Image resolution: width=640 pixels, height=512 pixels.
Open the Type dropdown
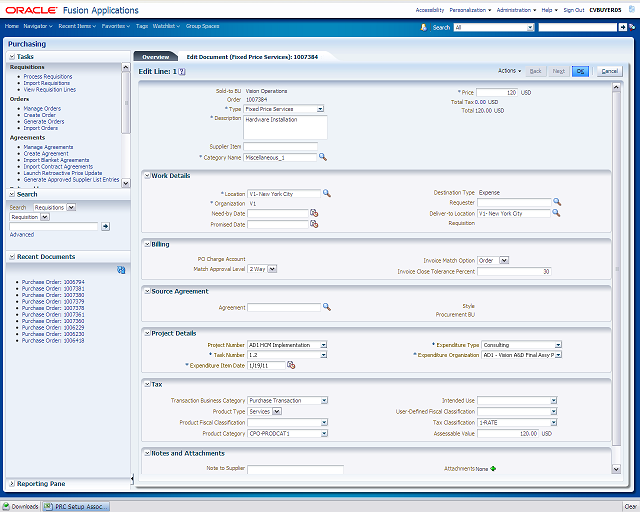click(x=320, y=109)
